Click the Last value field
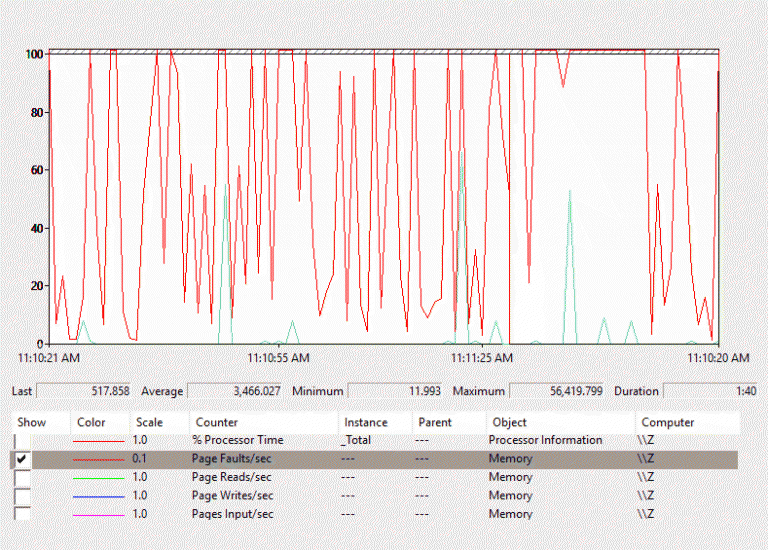Viewport: 768px width, 550px height. point(86,391)
